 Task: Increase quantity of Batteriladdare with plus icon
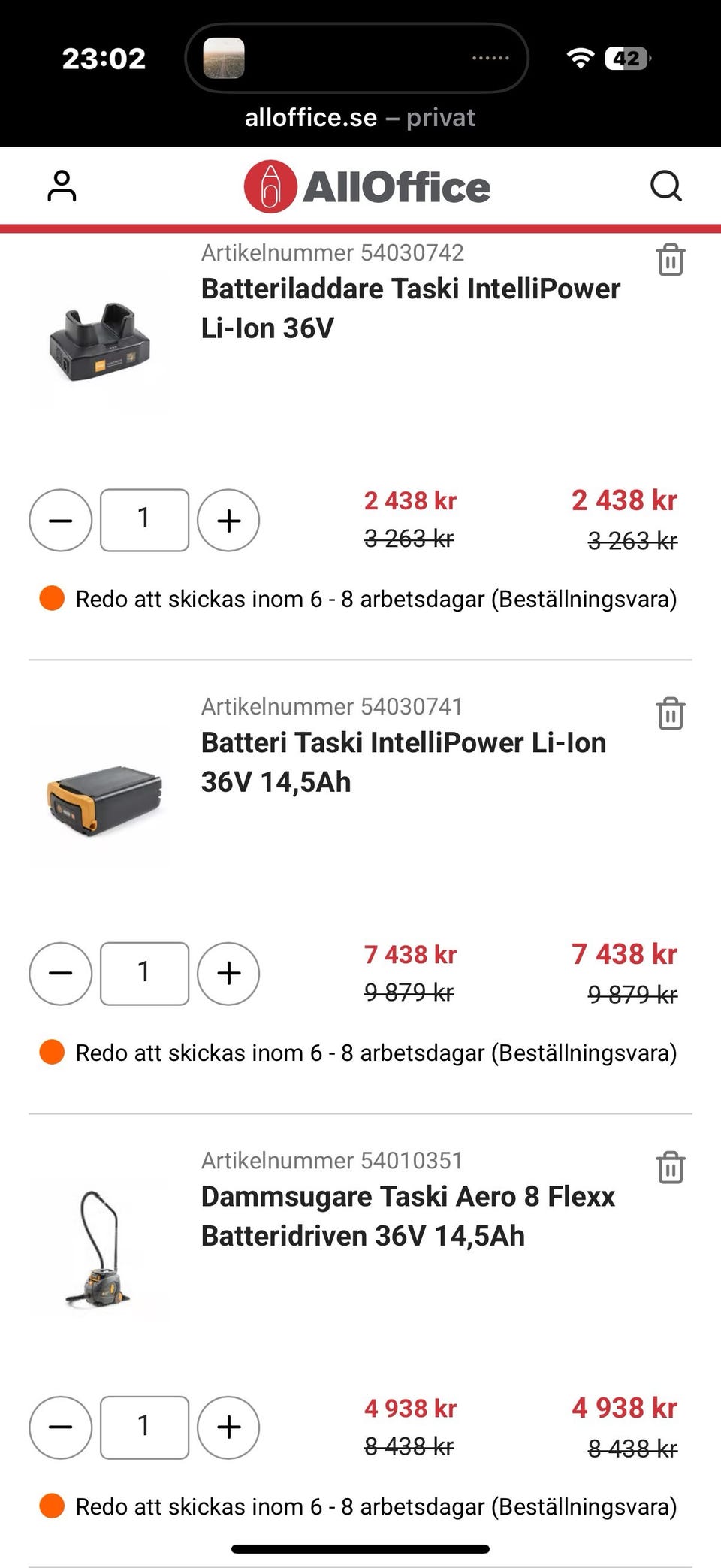(x=229, y=520)
